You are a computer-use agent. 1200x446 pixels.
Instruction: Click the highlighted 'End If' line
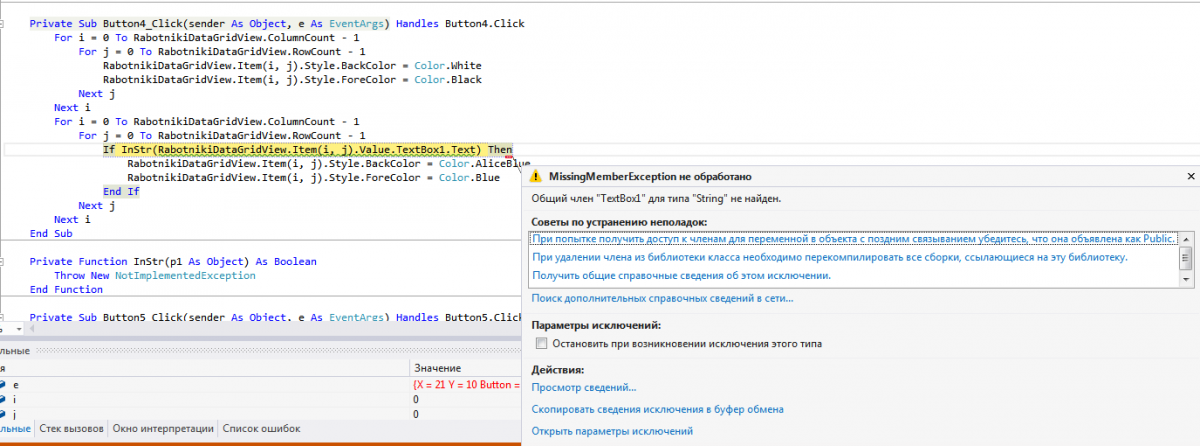[x=121, y=191]
